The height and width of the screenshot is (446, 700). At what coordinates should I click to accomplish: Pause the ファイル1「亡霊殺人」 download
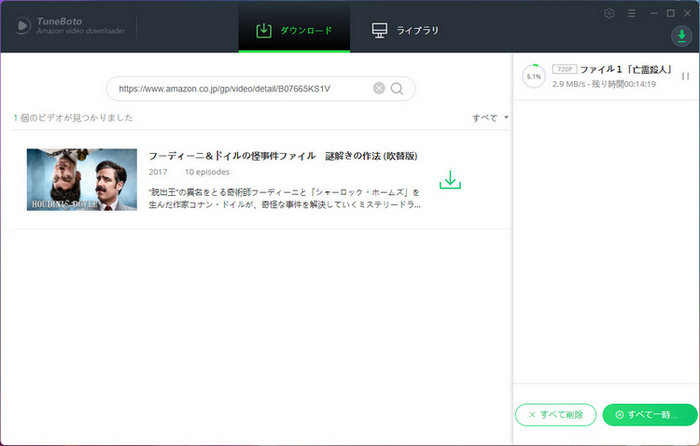point(685,76)
